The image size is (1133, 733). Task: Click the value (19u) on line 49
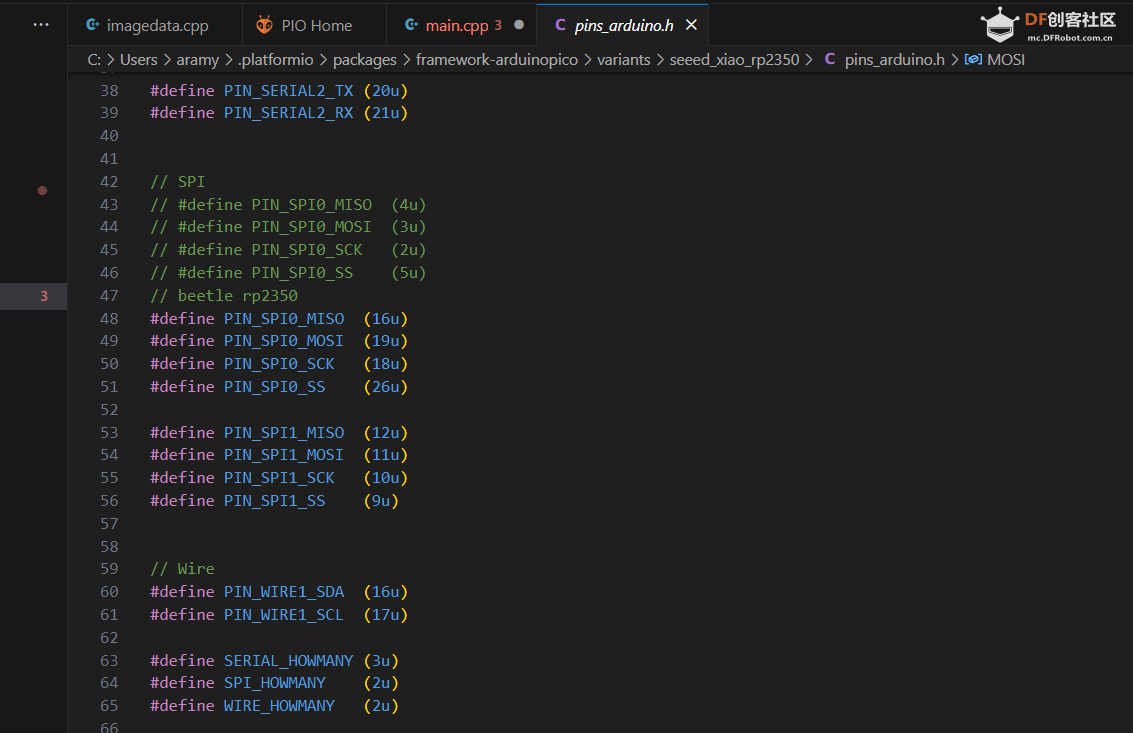click(x=386, y=341)
